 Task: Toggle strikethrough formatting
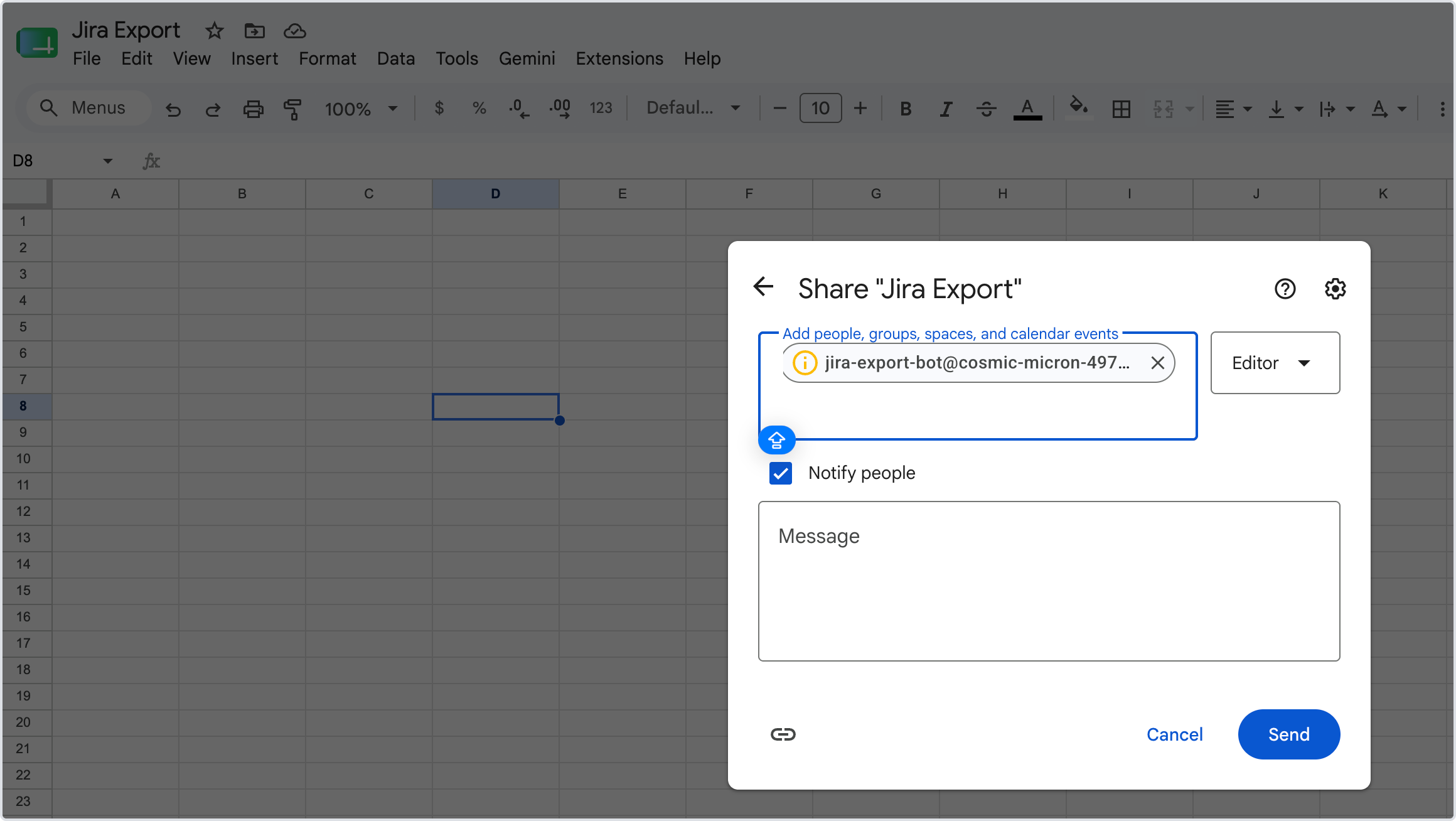[987, 109]
